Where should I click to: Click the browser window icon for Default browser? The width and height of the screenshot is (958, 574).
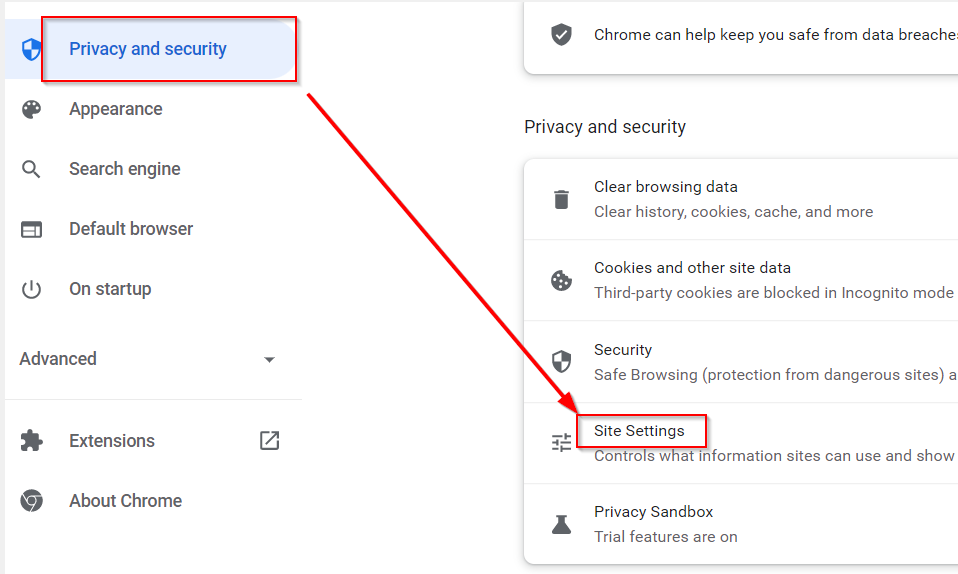pos(31,229)
